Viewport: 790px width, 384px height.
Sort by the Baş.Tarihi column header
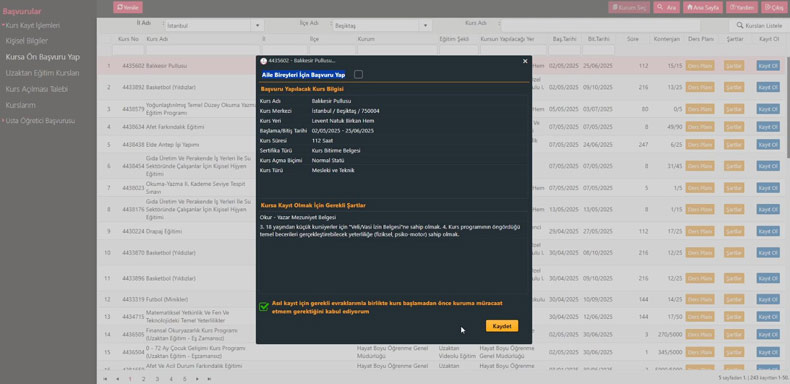click(x=564, y=39)
